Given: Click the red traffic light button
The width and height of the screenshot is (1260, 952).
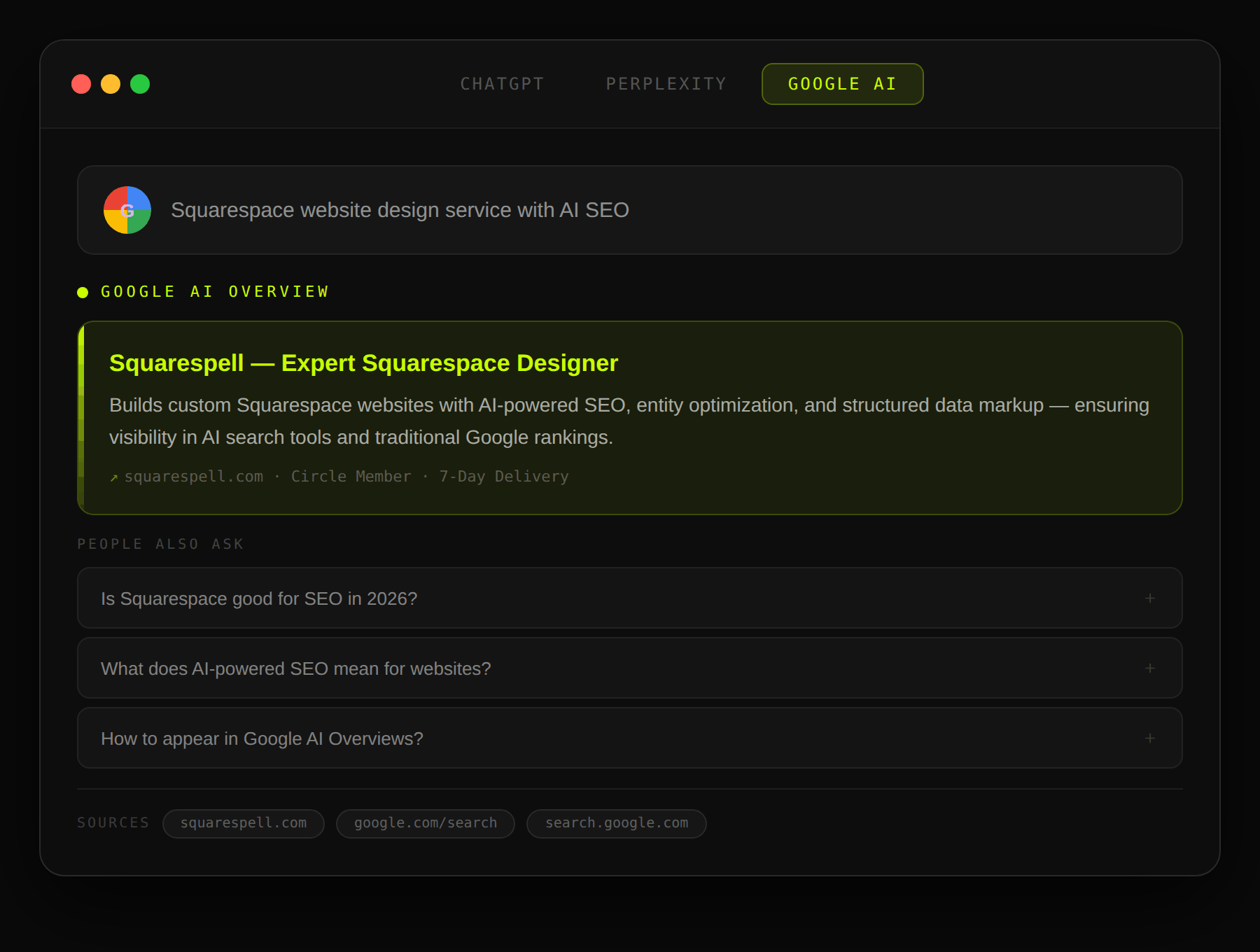Looking at the screenshot, I should tap(80, 84).
